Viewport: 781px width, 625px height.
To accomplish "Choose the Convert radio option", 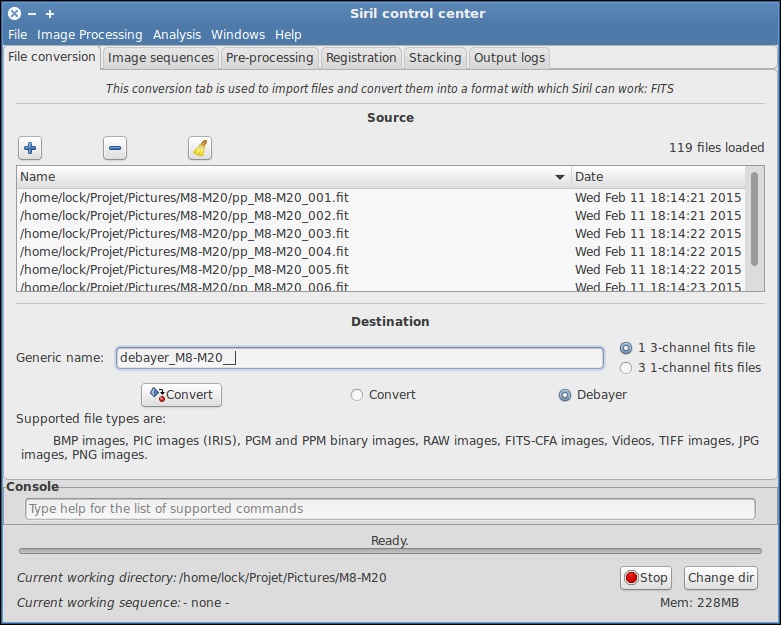I will click(357, 395).
